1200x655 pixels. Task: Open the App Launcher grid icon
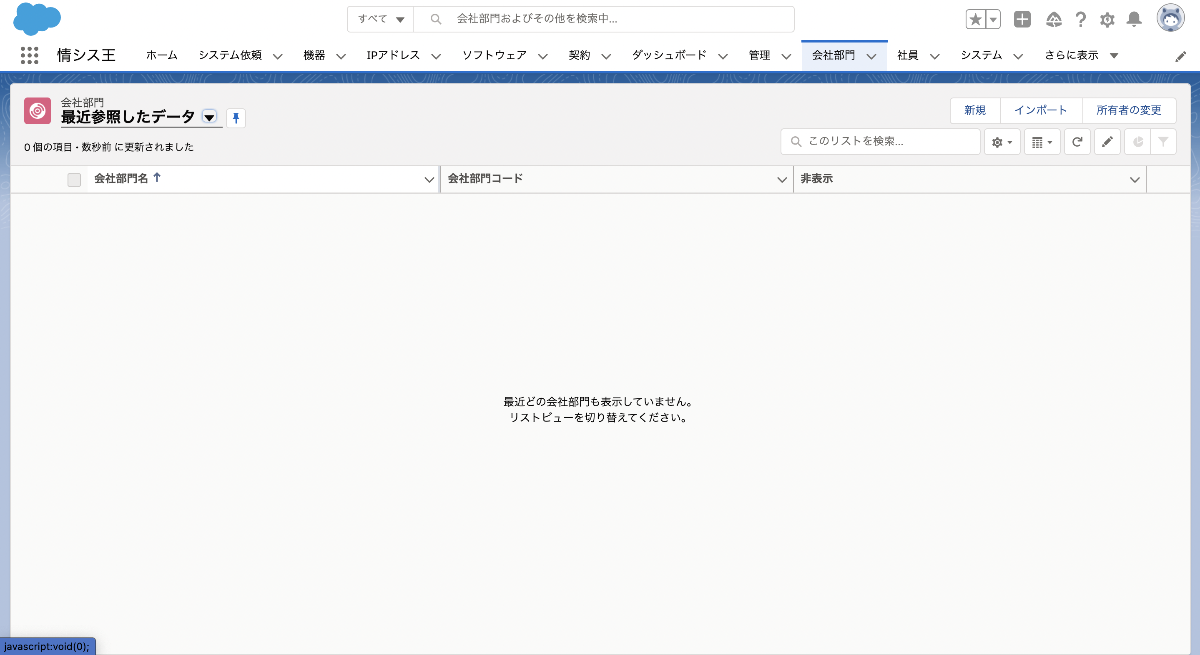(x=29, y=56)
